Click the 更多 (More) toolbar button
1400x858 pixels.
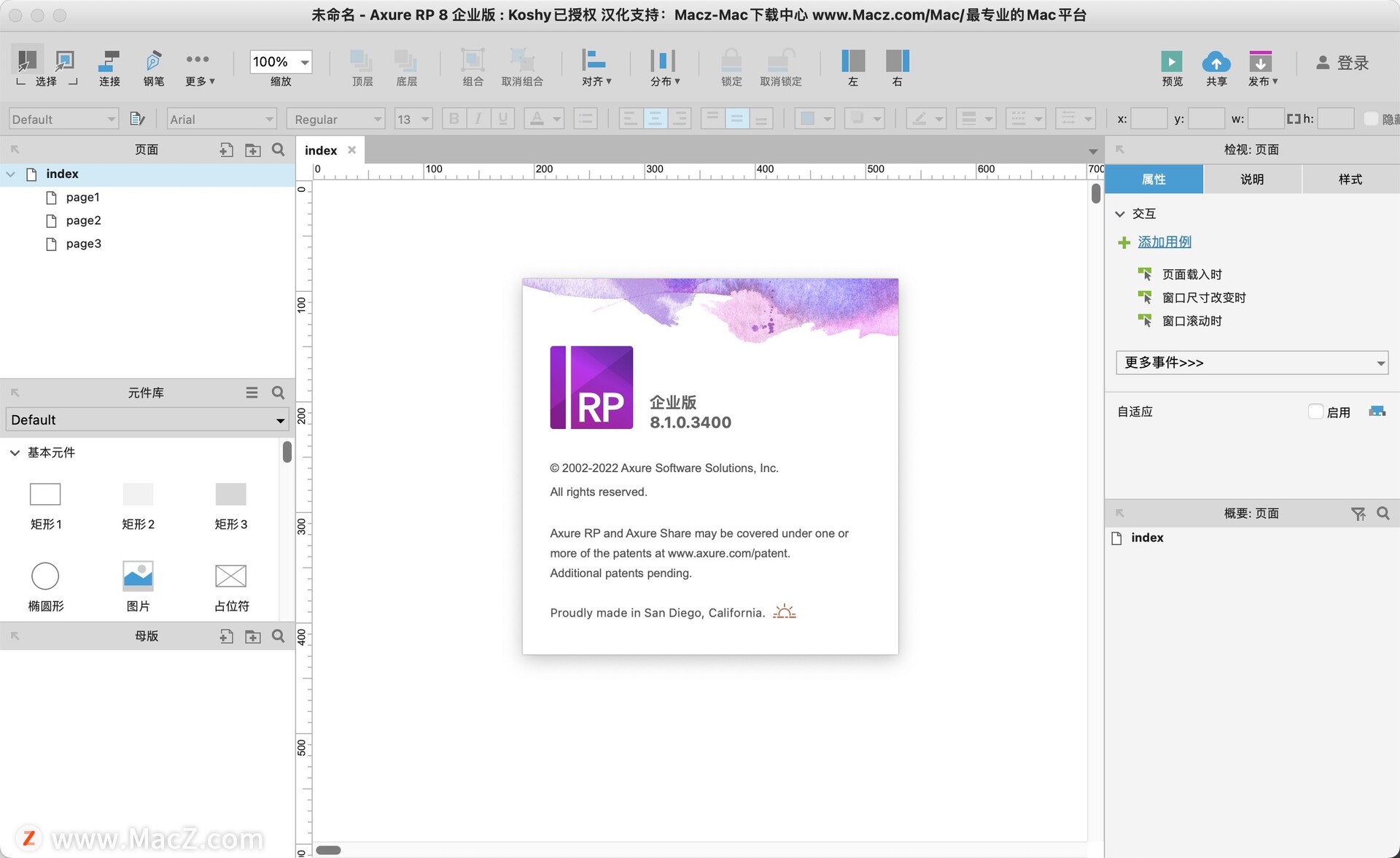pyautogui.click(x=198, y=66)
